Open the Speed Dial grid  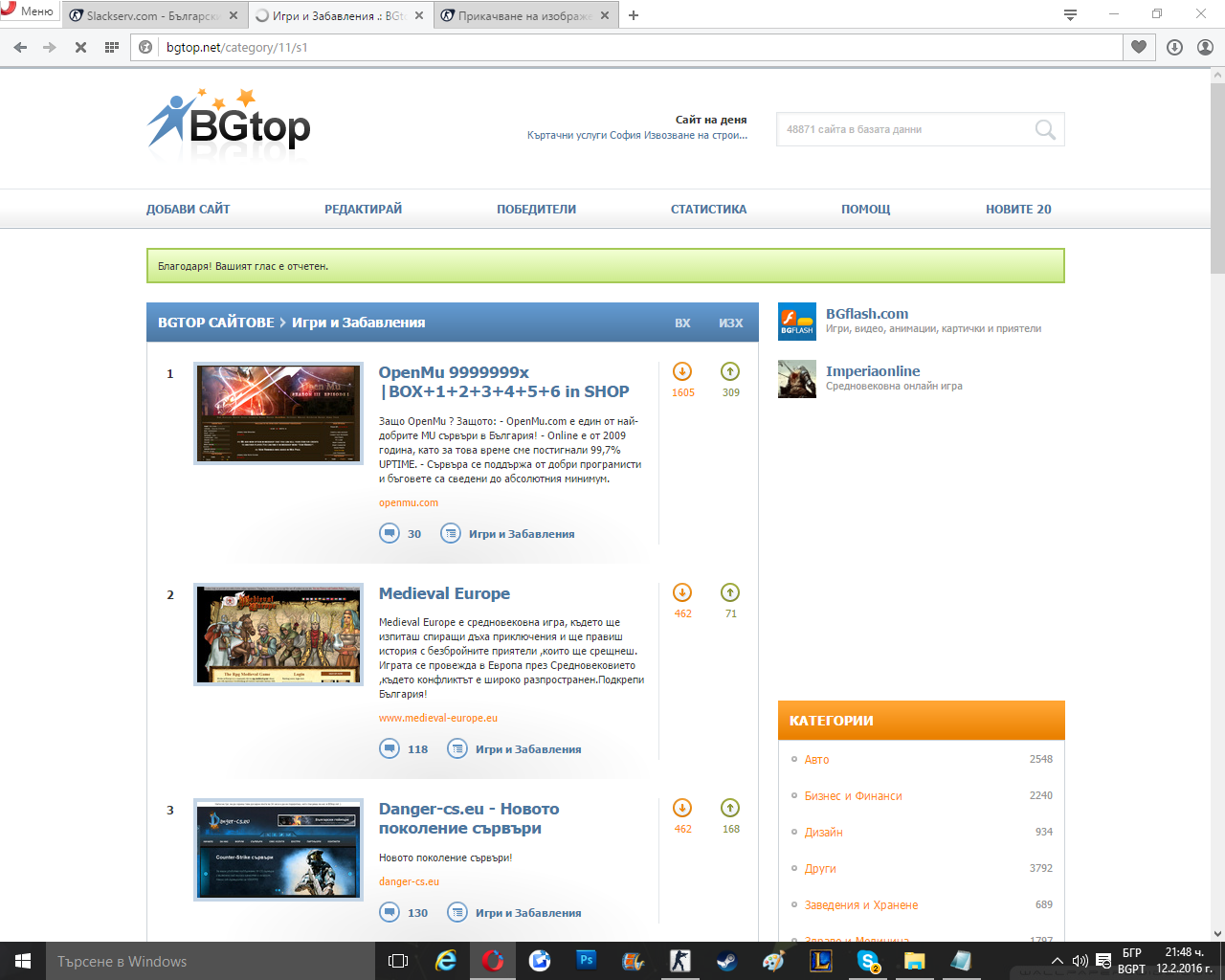pos(111,47)
